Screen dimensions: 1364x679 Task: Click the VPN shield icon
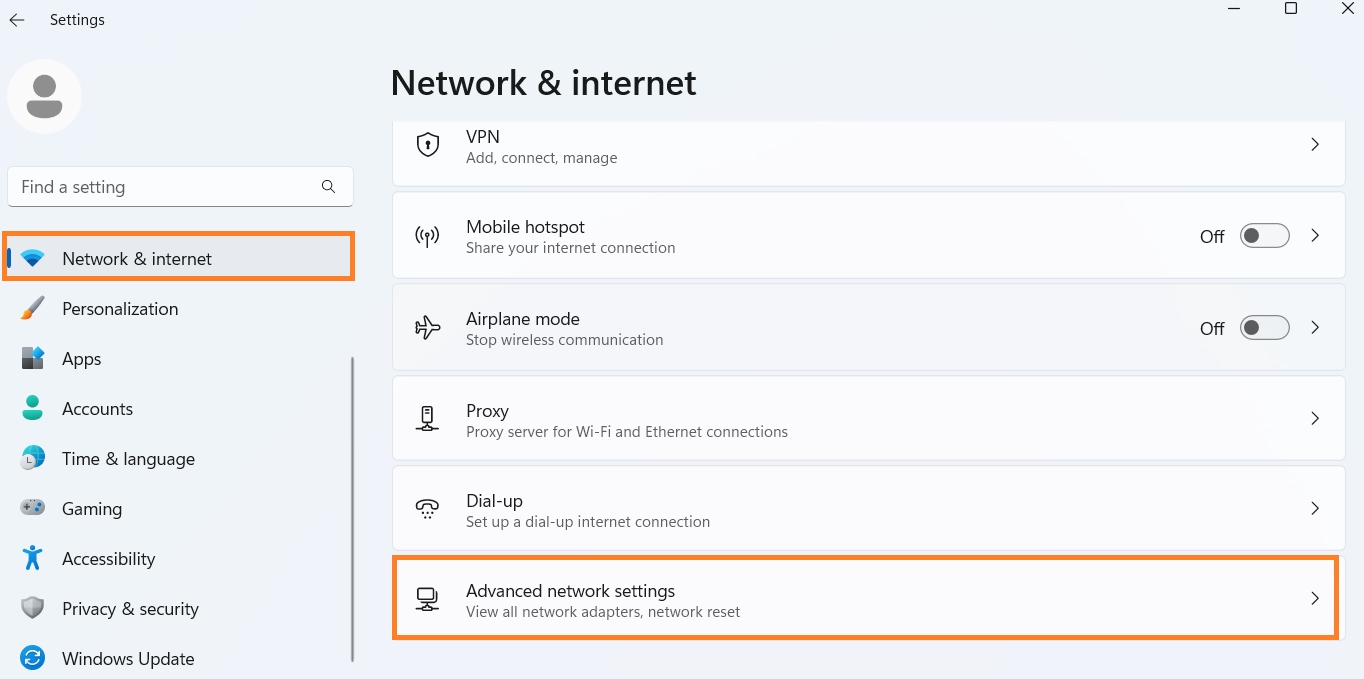pos(428,145)
